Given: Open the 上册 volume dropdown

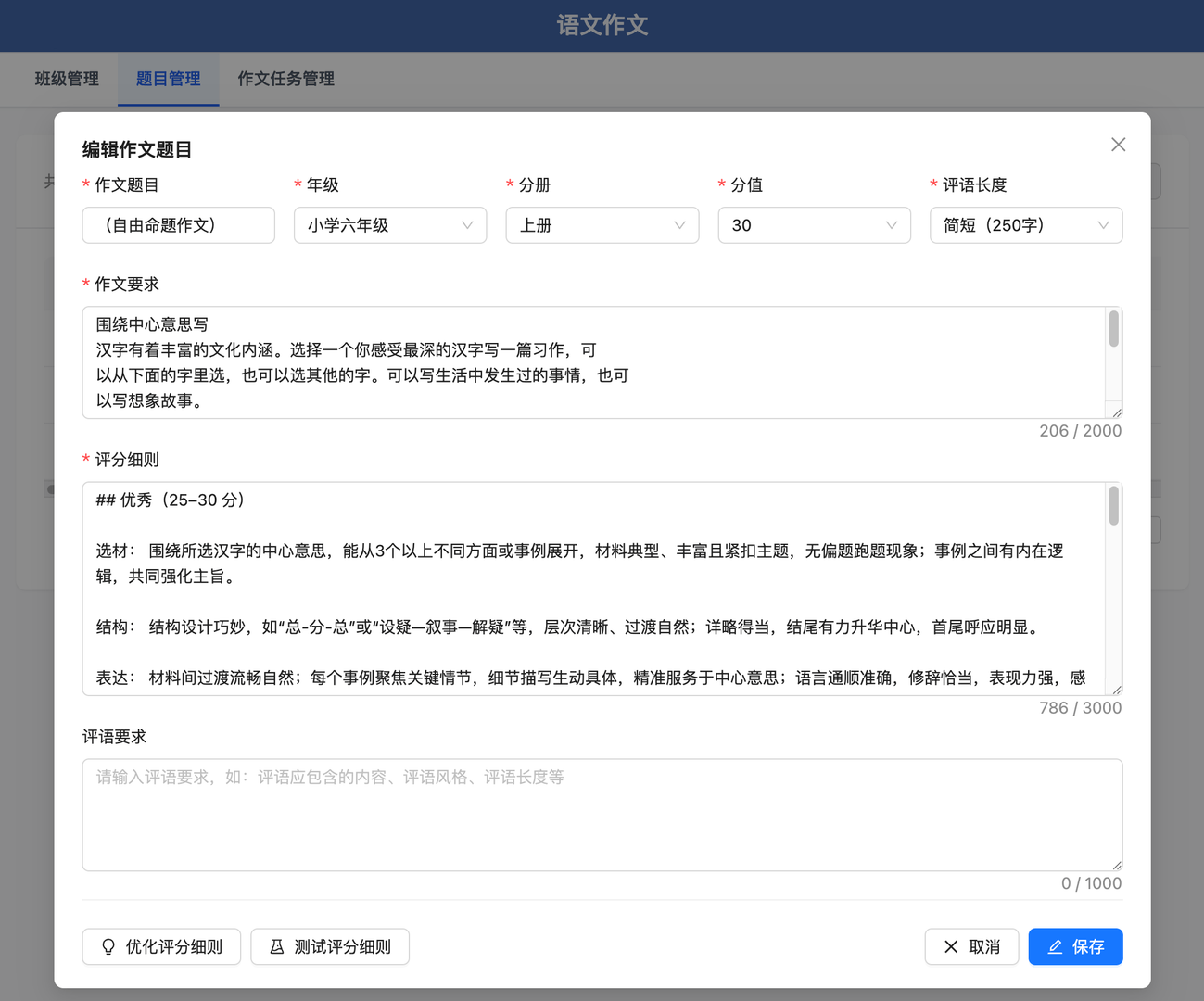Looking at the screenshot, I should tap(602, 225).
